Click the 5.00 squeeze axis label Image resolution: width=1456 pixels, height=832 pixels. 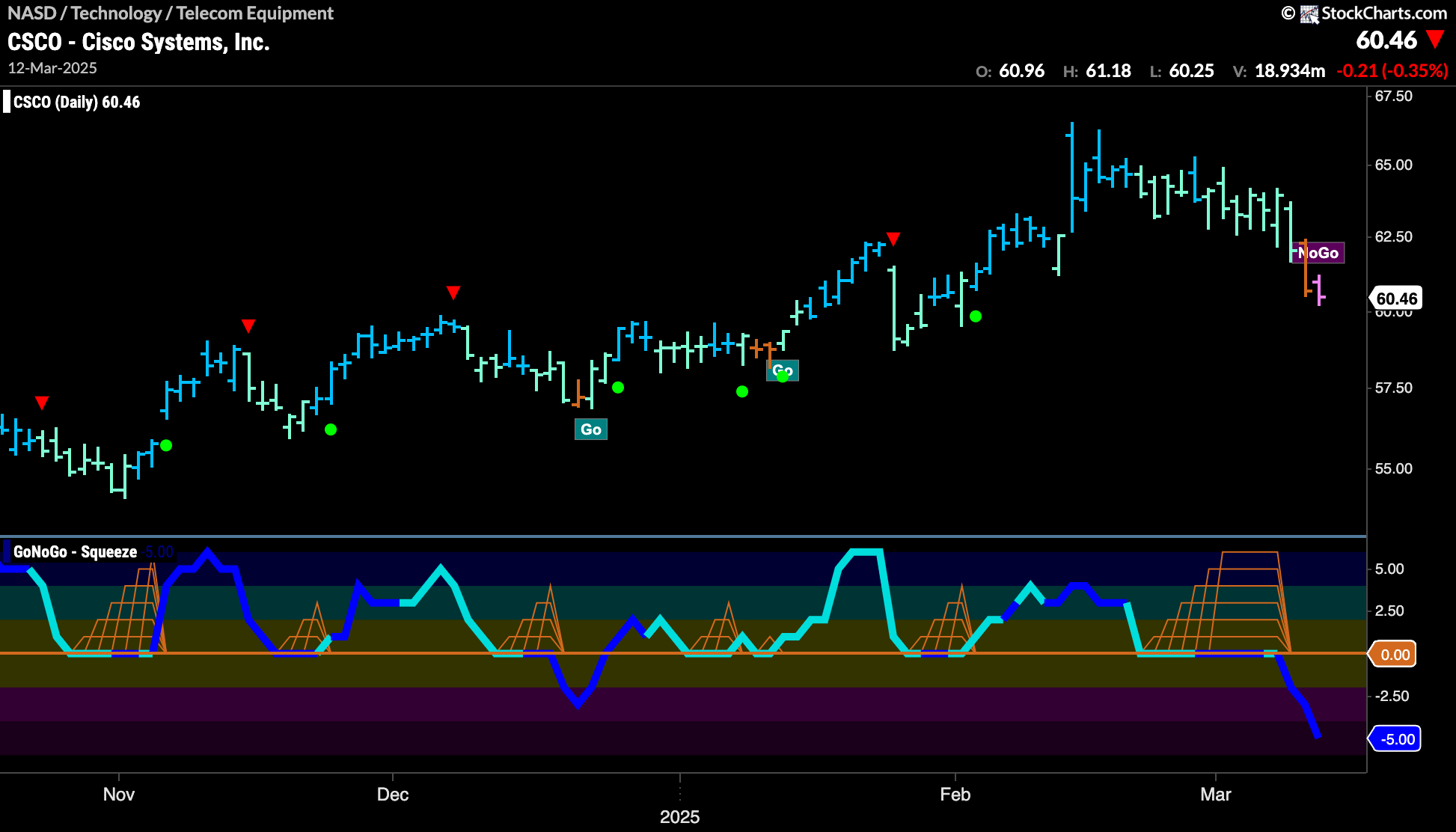(1389, 569)
